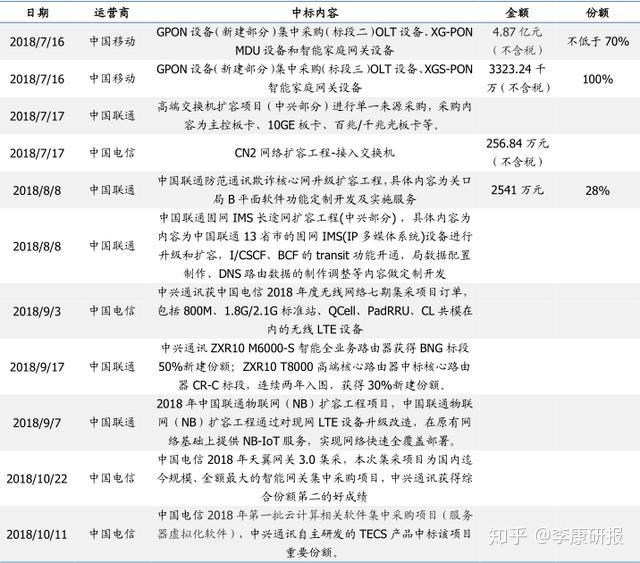Viewport: 640px width, 563px height.
Task: Click the 固网 IMS 长途网扩容工程 description
Action: (x=315, y=246)
